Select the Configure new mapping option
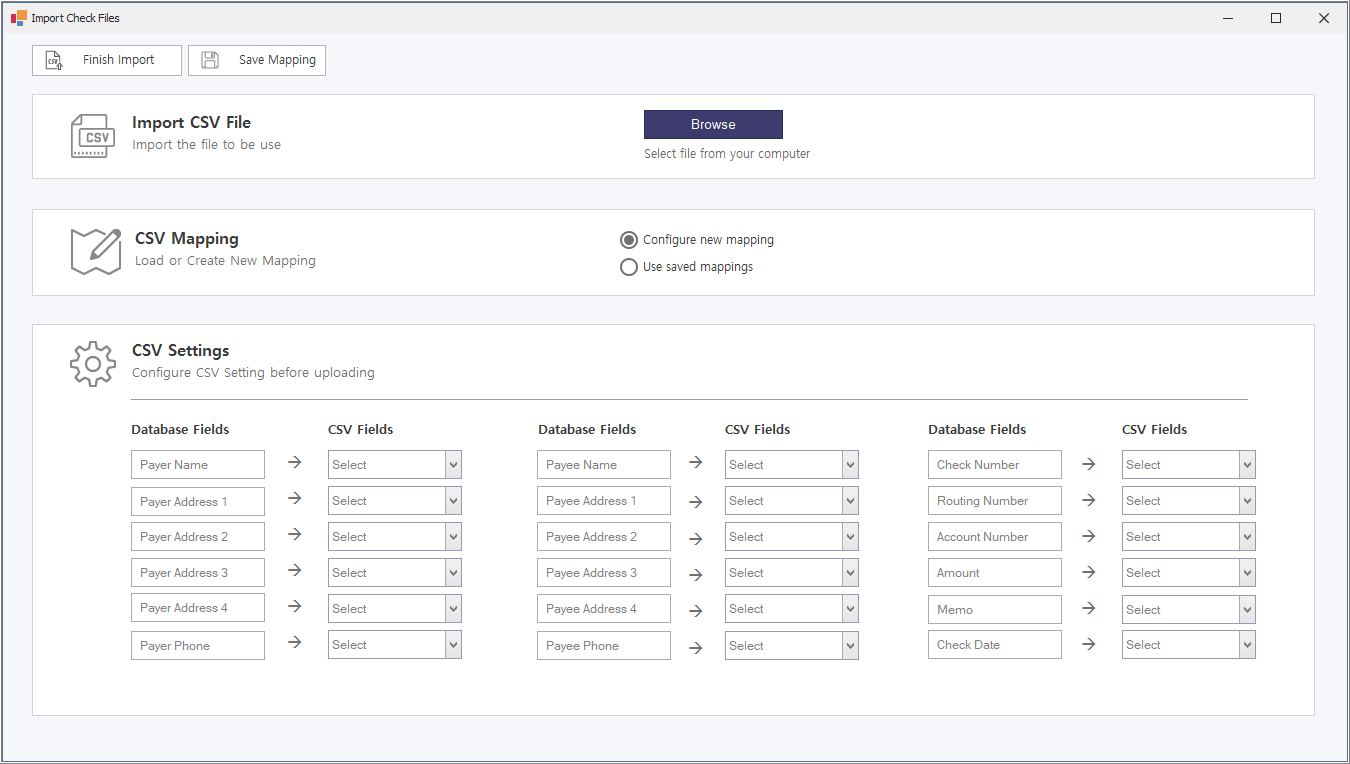1350x764 pixels. (629, 240)
